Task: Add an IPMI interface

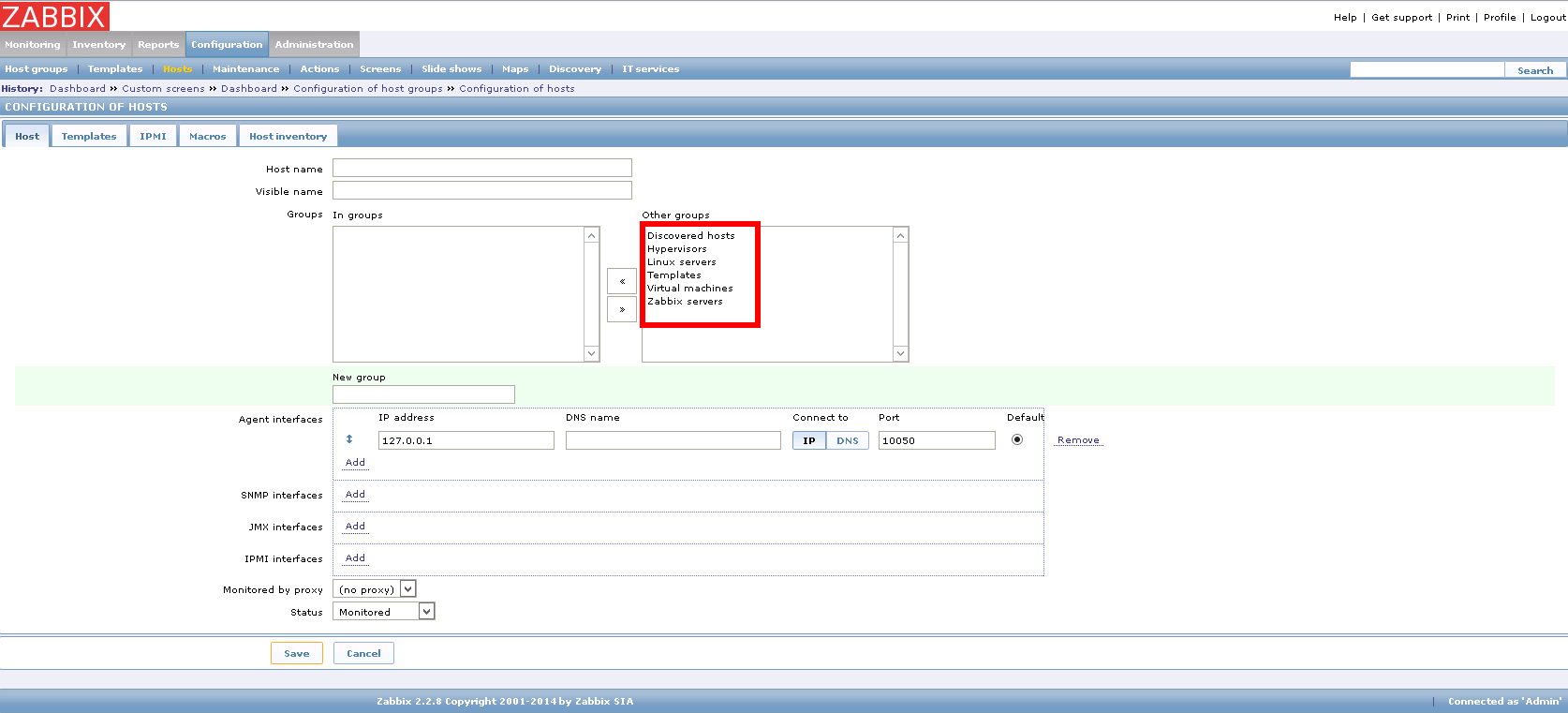Action: pyautogui.click(x=355, y=557)
